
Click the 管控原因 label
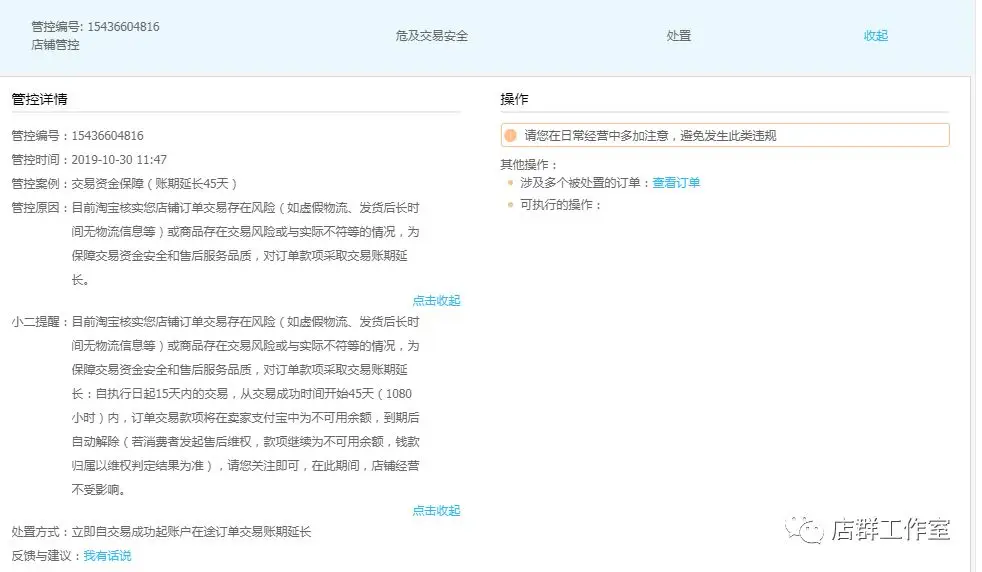[x=36, y=207]
